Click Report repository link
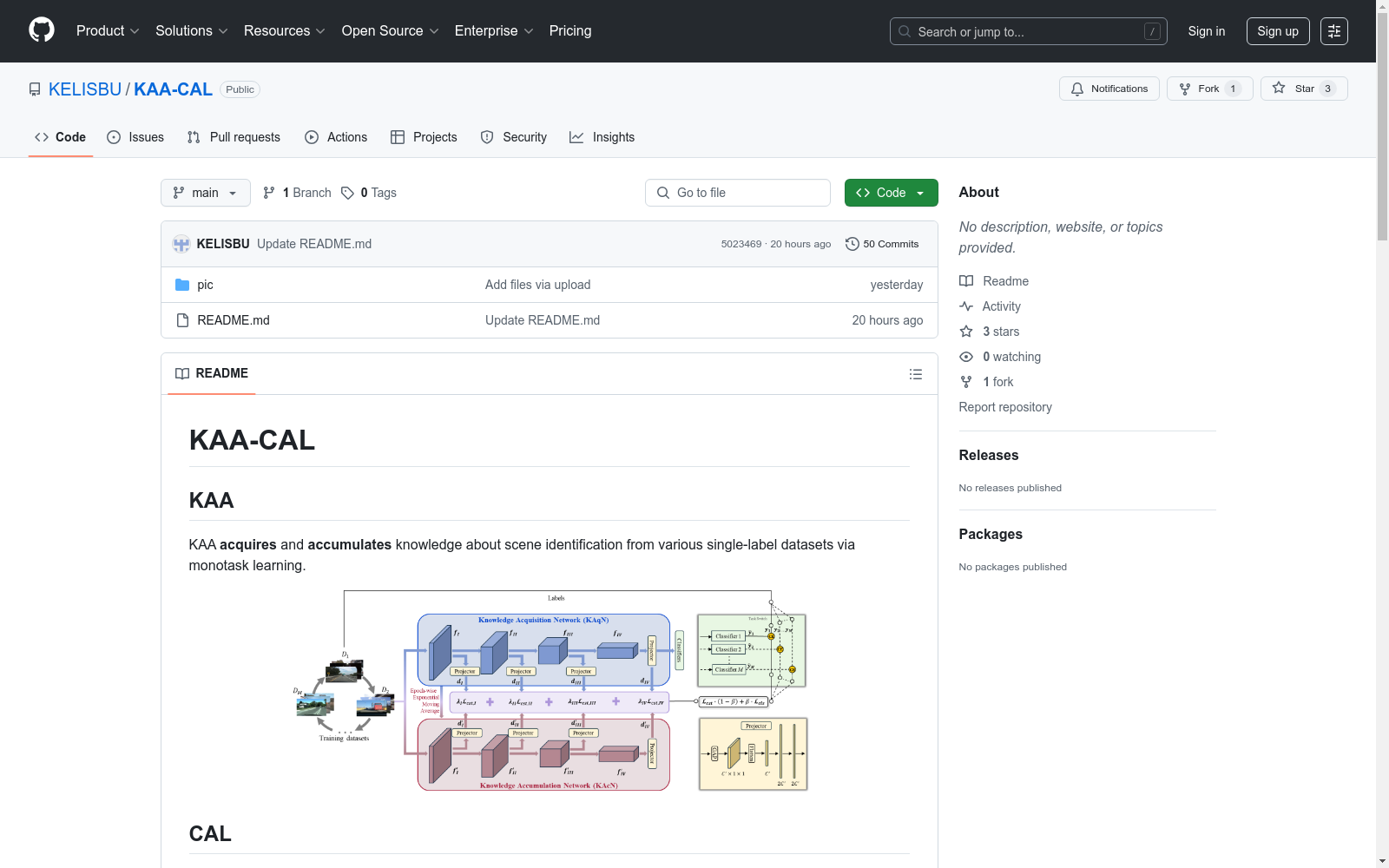The width and height of the screenshot is (1389, 868). [x=1005, y=407]
